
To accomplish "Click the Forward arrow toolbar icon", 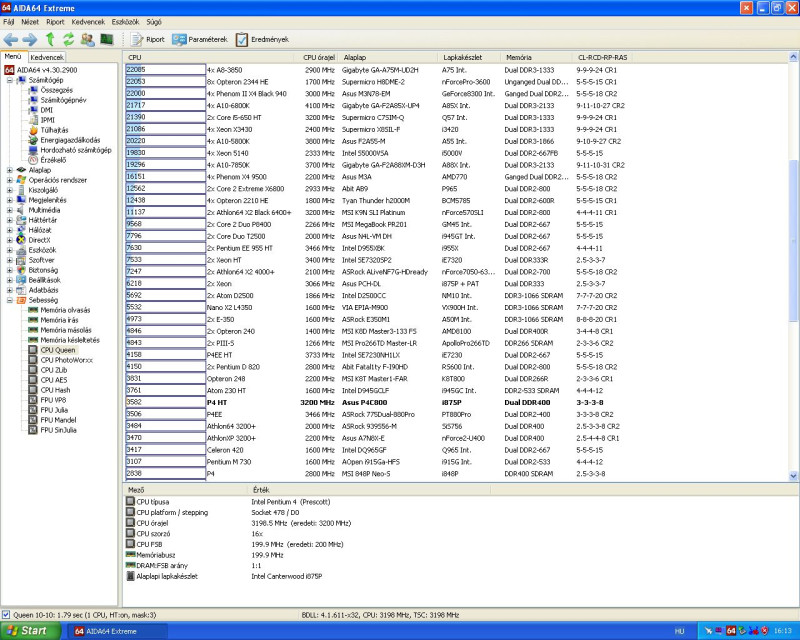I will coord(30,39).
